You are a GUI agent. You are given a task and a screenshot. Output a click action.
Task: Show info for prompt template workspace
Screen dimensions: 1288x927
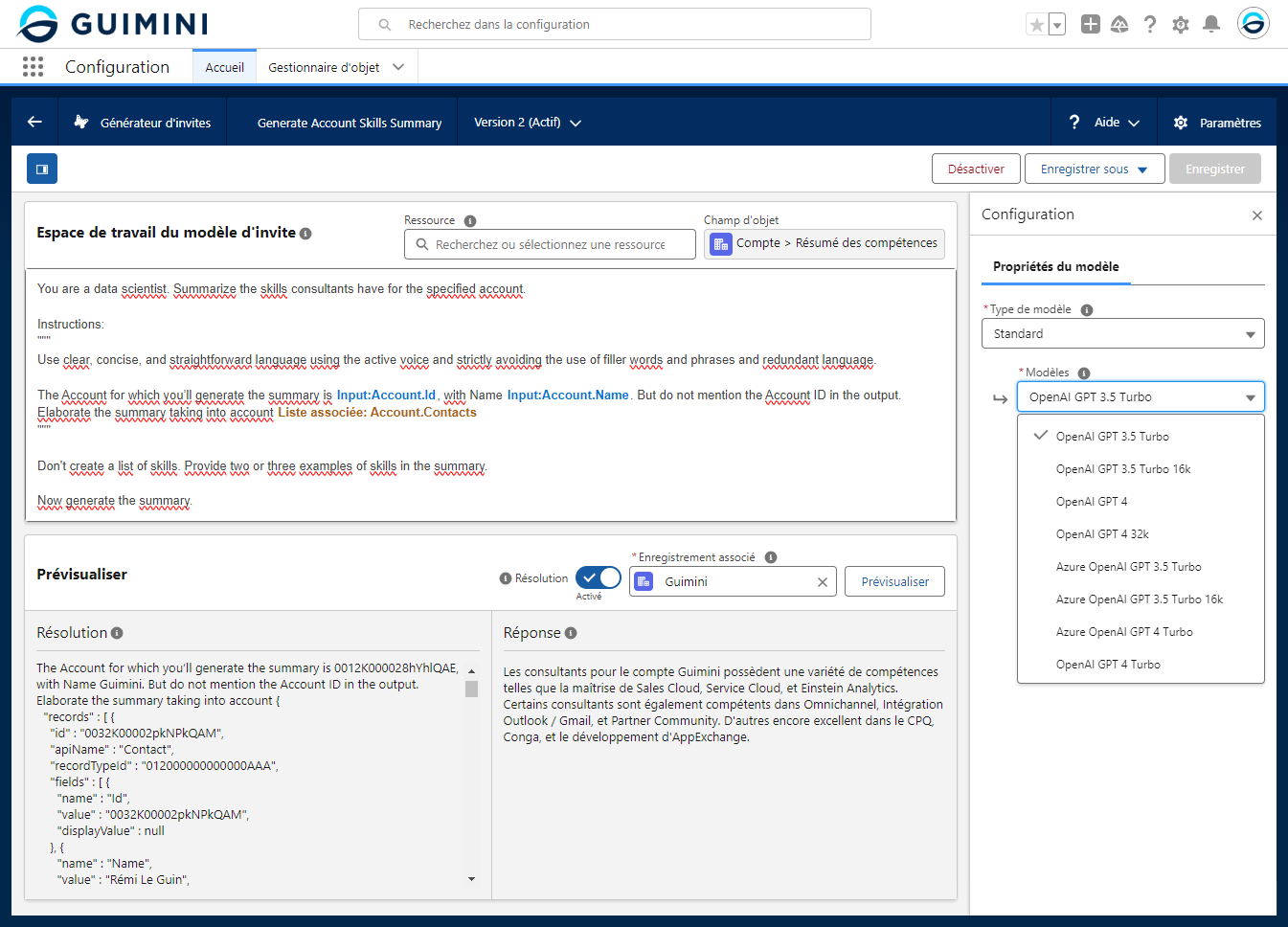pos(305,234)
